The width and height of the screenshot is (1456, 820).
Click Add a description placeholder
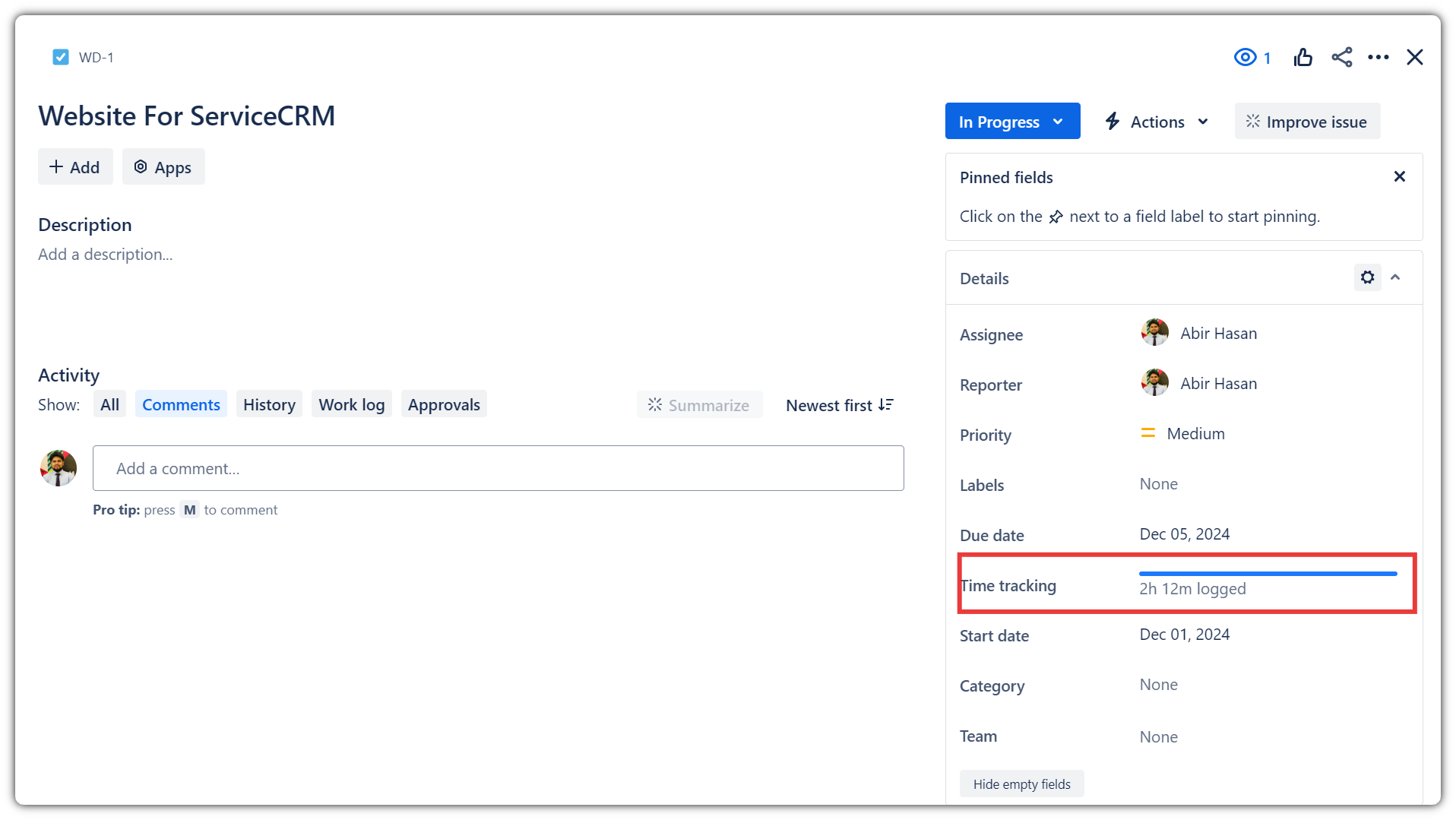106,255
